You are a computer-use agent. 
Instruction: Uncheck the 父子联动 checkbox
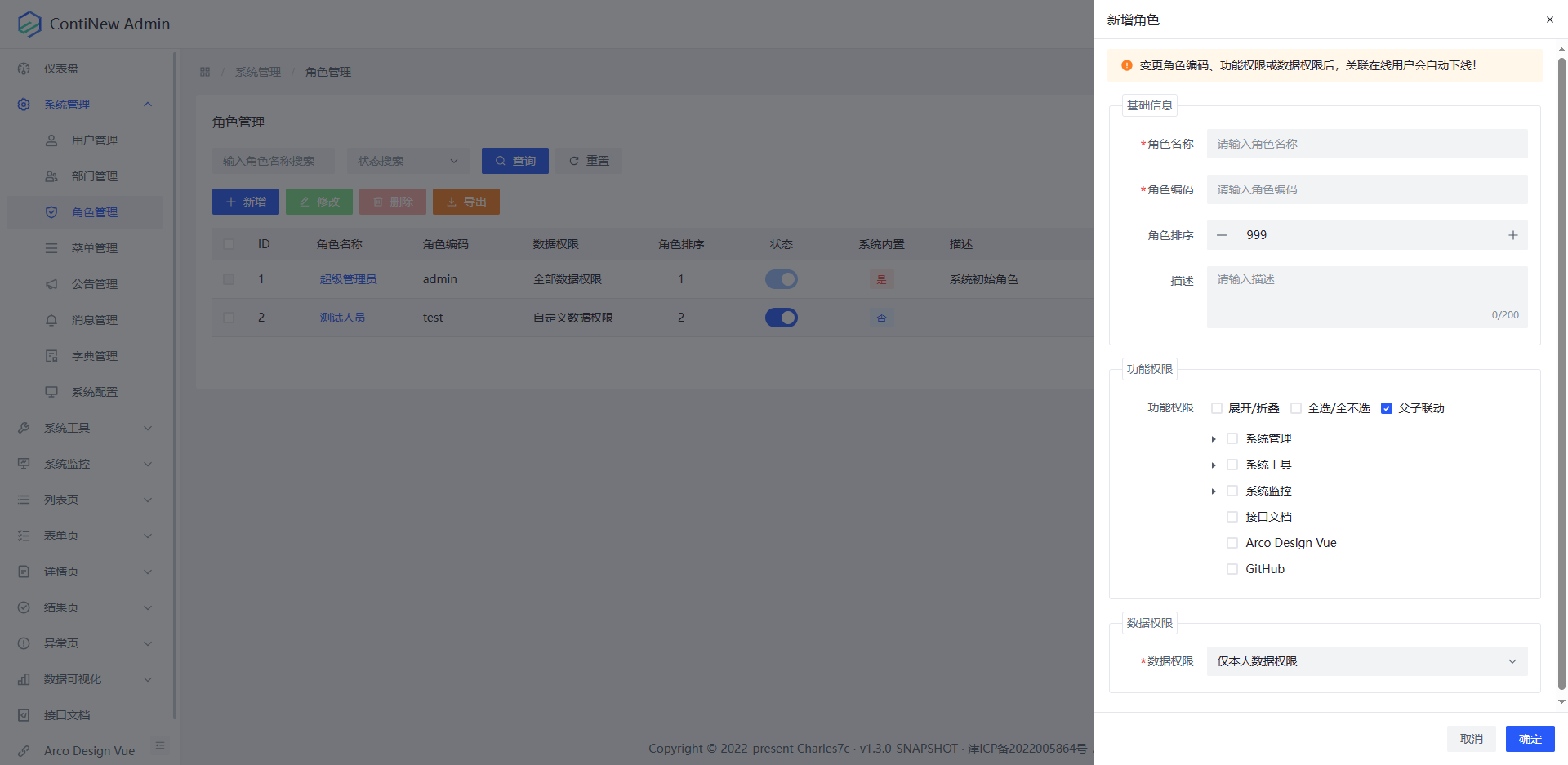pyautogui.click(x=1386, y=408)
